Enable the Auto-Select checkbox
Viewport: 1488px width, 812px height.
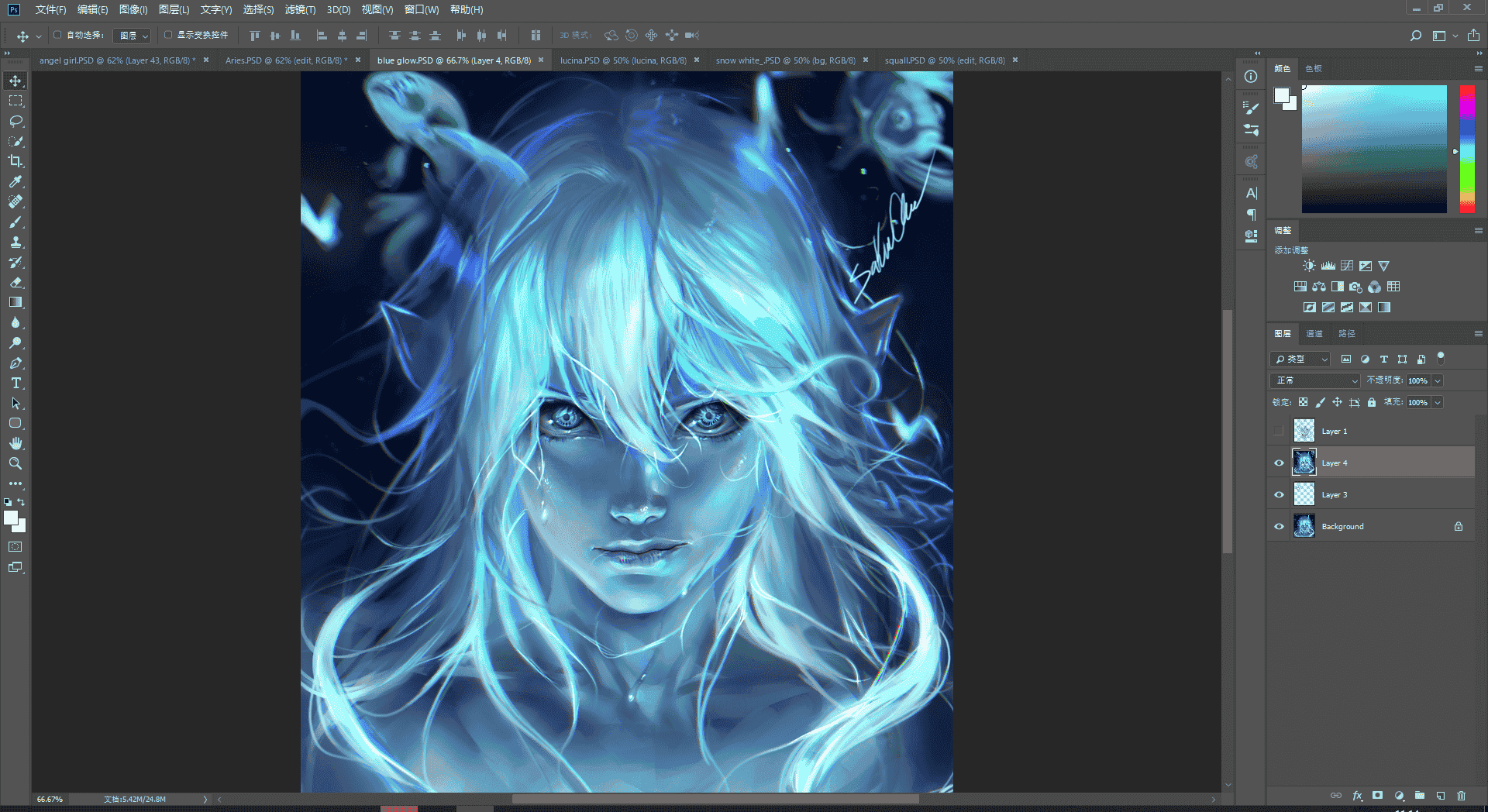click(57, 35)
